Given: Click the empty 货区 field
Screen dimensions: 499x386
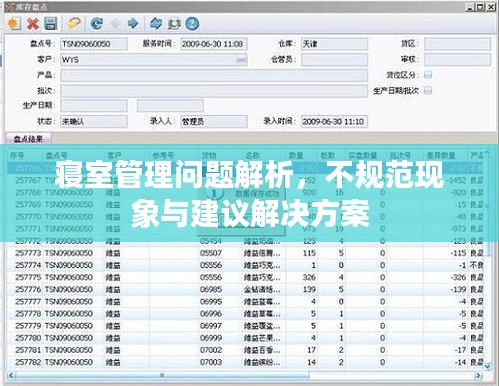Looking at the screenshot, I should coord(457,44).
